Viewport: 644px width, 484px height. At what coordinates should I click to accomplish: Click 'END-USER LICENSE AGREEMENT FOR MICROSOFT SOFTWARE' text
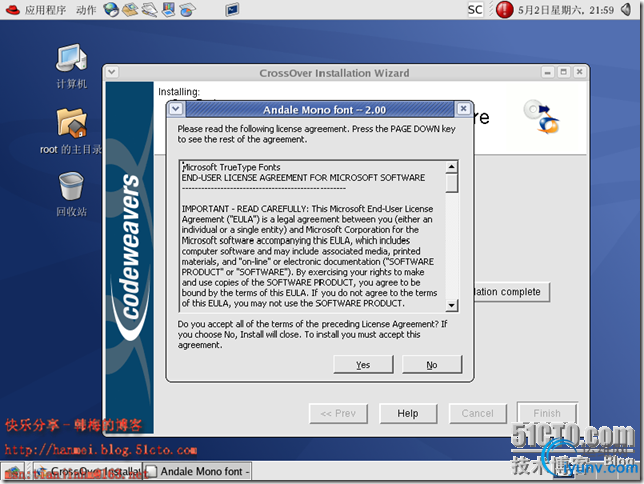(x=304, y=178)
